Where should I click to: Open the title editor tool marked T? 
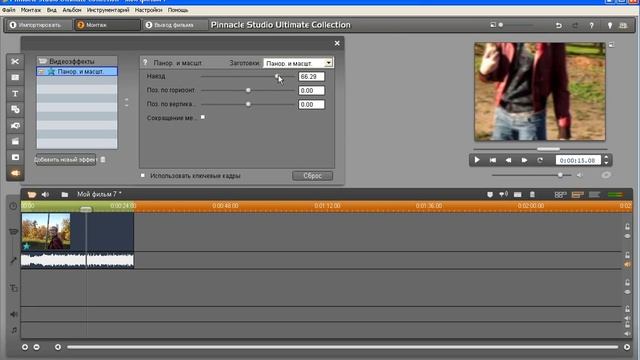(15, 93)
